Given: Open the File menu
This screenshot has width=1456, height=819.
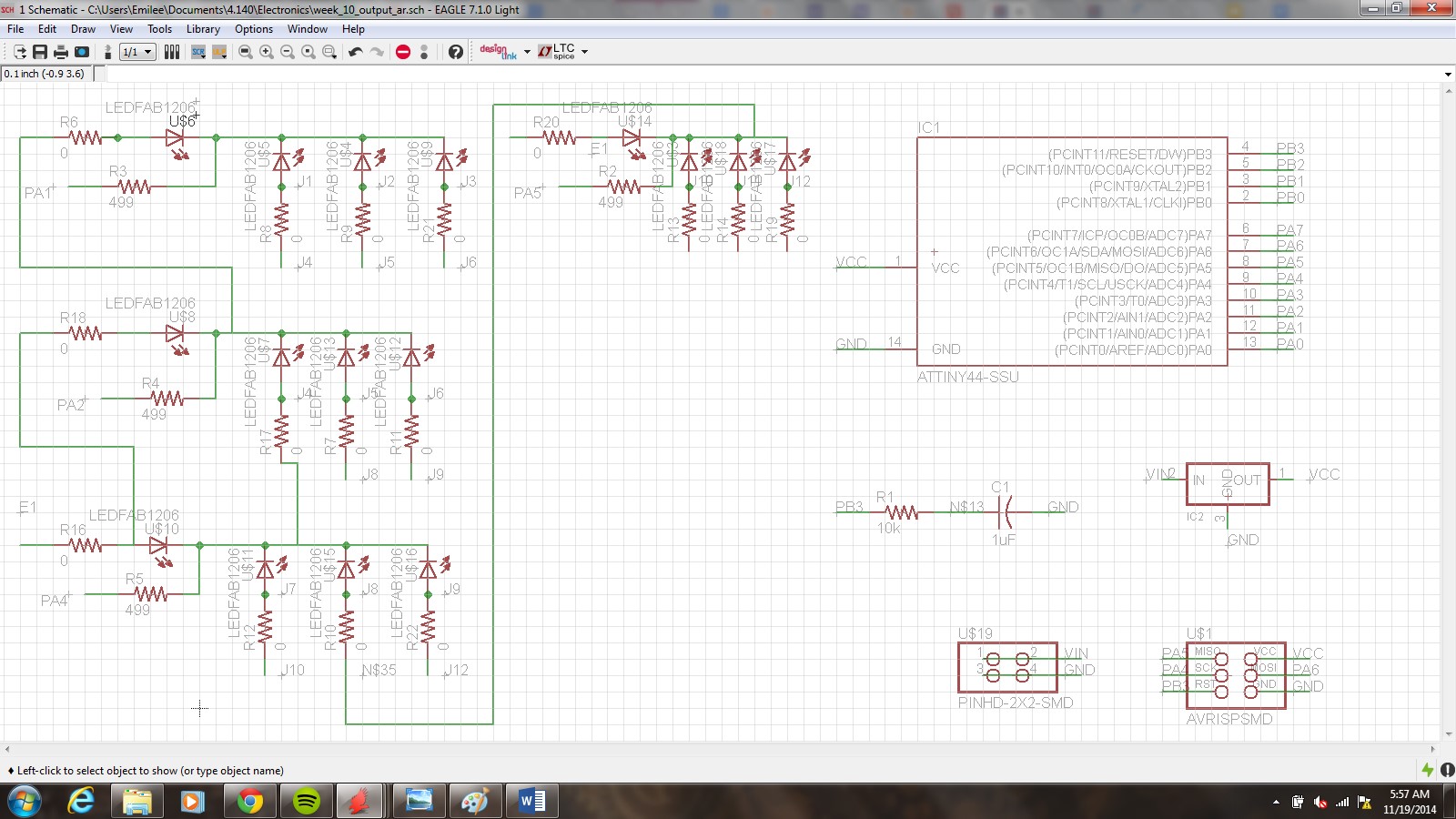Looking at the screenshot, I should (15, 29).
